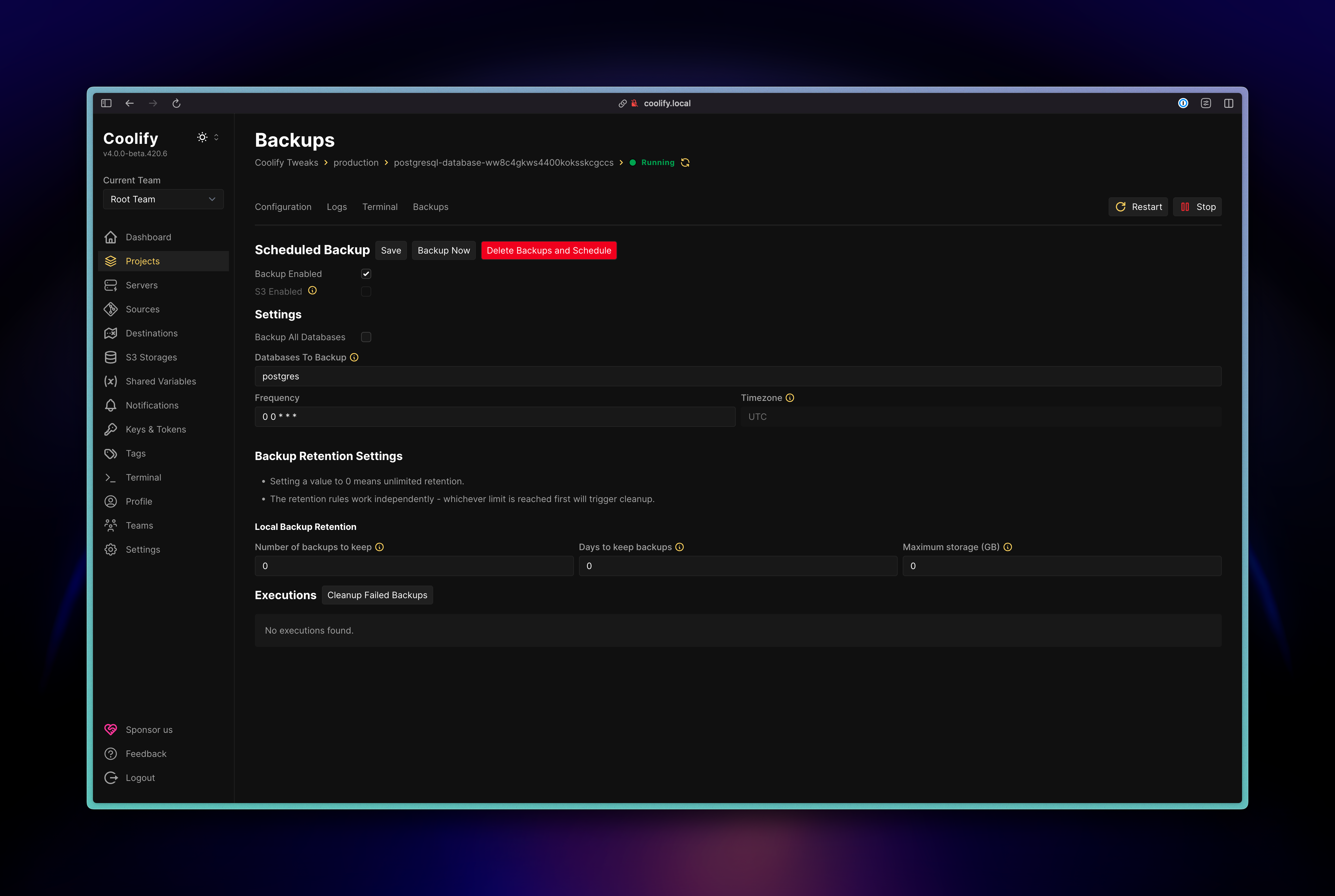The width and height of the screenshot is (1335, 896).
Task: Click the Frequency input field
Action: pyautogui.click(x=495, y=417)
